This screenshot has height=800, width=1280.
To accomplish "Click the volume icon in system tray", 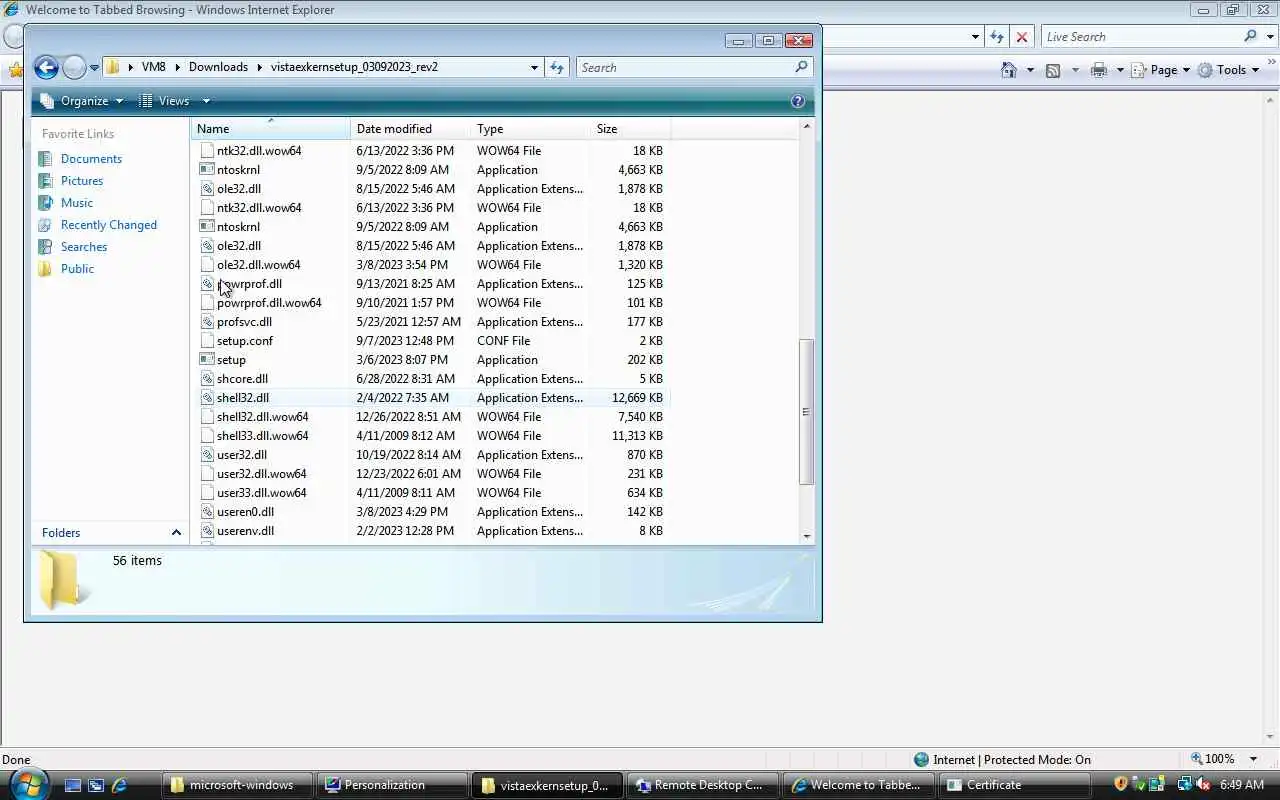I will 1203,785.
